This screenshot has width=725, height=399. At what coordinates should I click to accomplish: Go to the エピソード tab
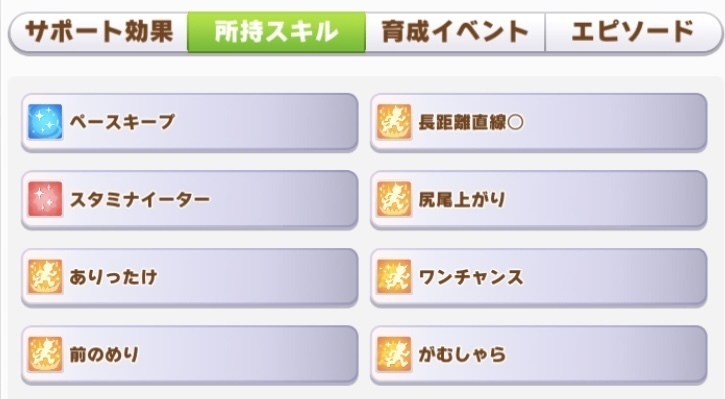click(x=633, y=32)
